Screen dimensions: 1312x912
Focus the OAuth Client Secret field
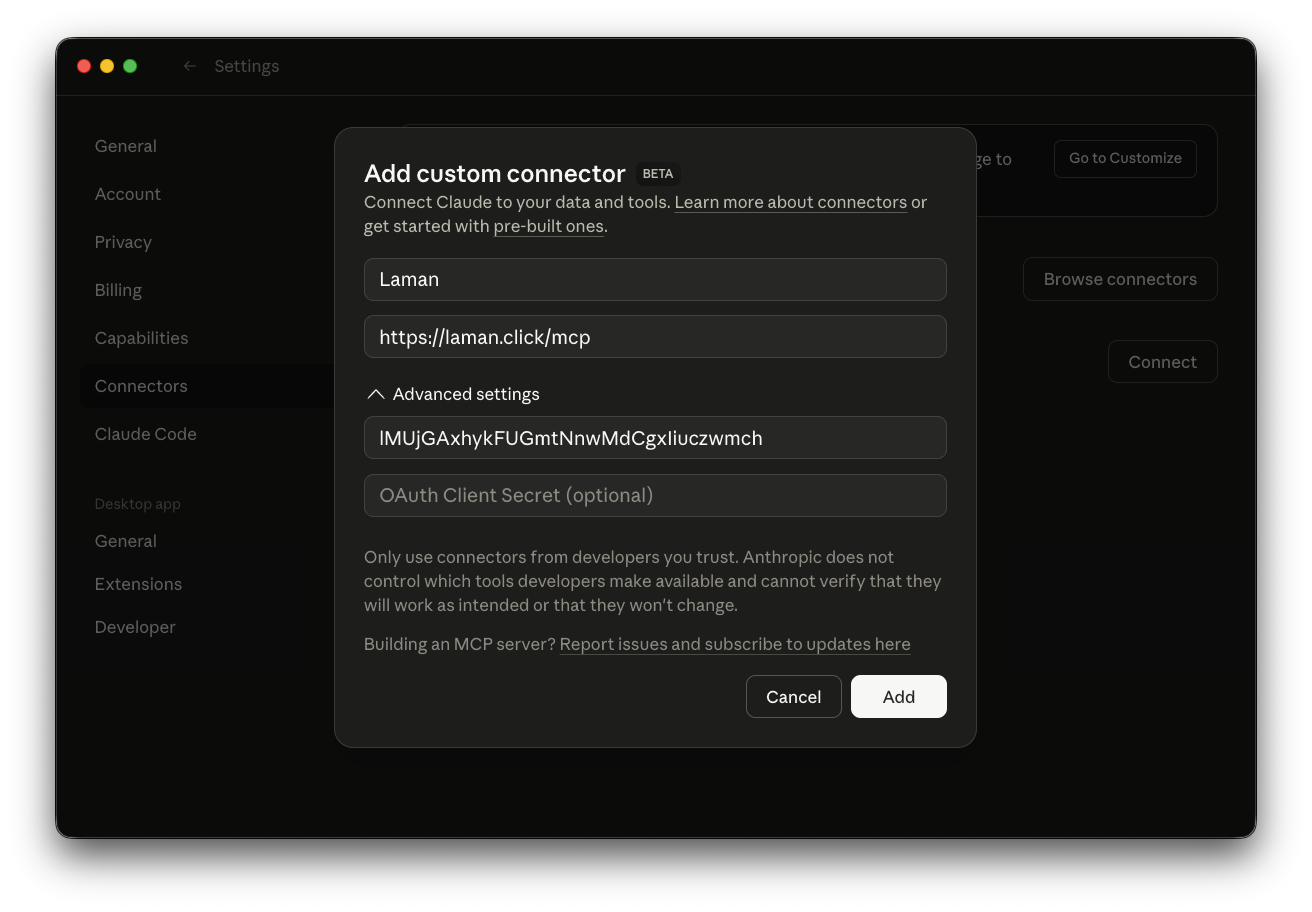coord(655,495)
